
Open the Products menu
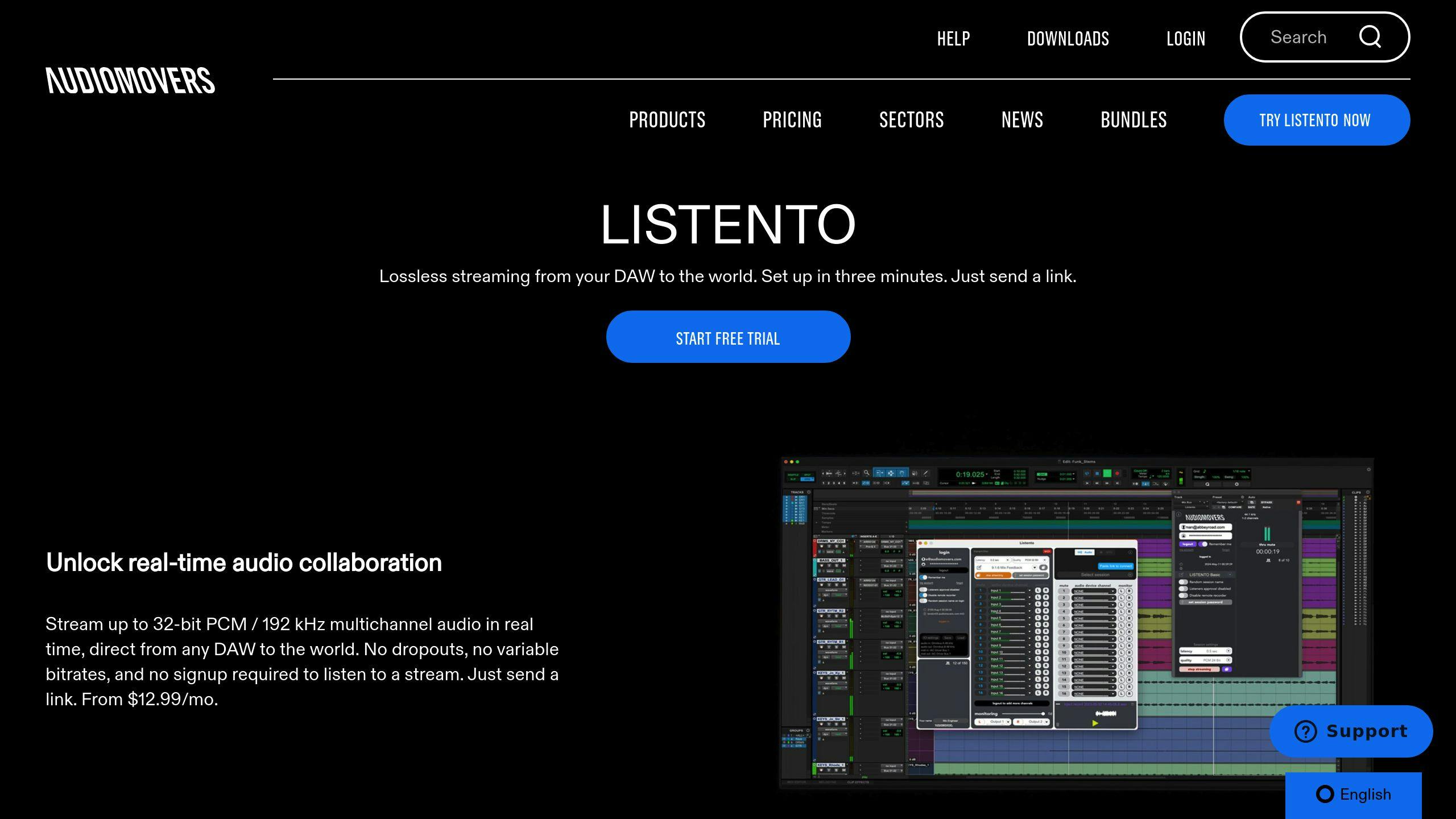(667, 120)
